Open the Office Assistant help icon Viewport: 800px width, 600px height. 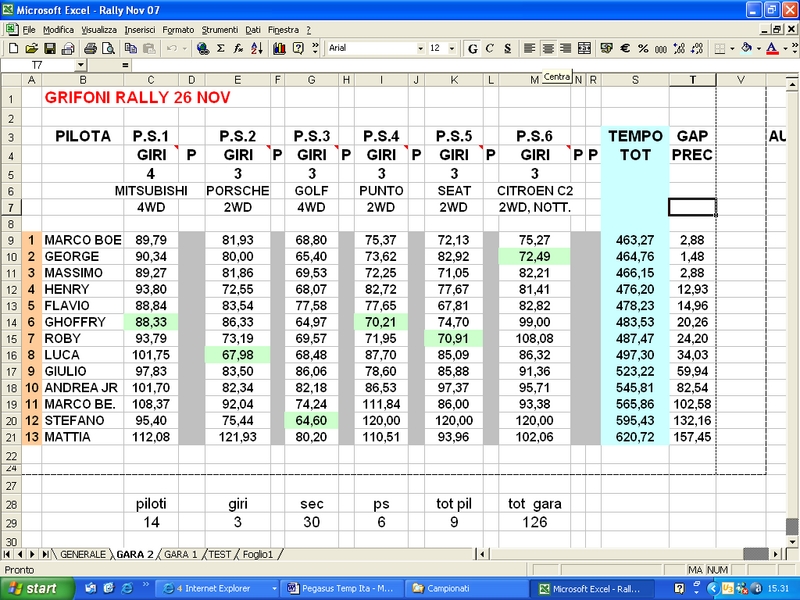[298, 48]
